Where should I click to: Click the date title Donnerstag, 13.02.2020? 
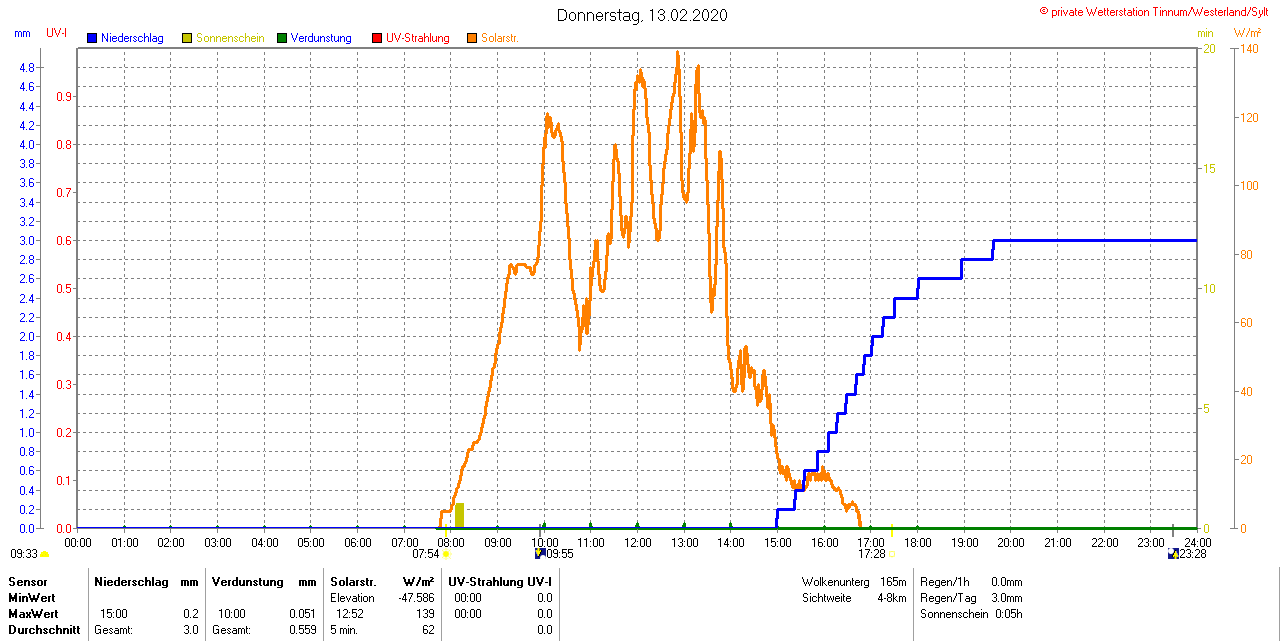642,15
